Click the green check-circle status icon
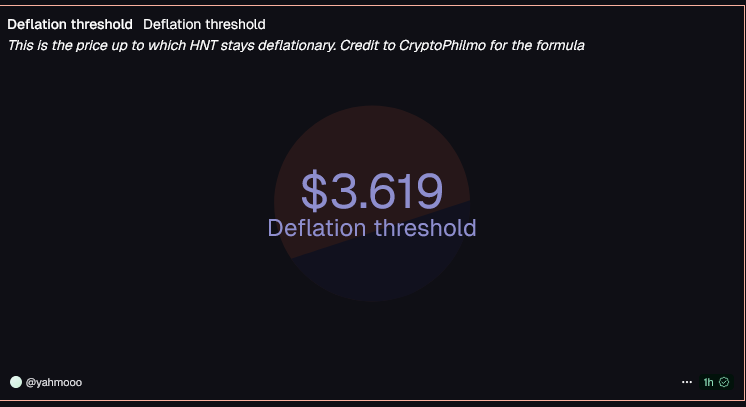746x407 pixels. (x=724, y=382)
